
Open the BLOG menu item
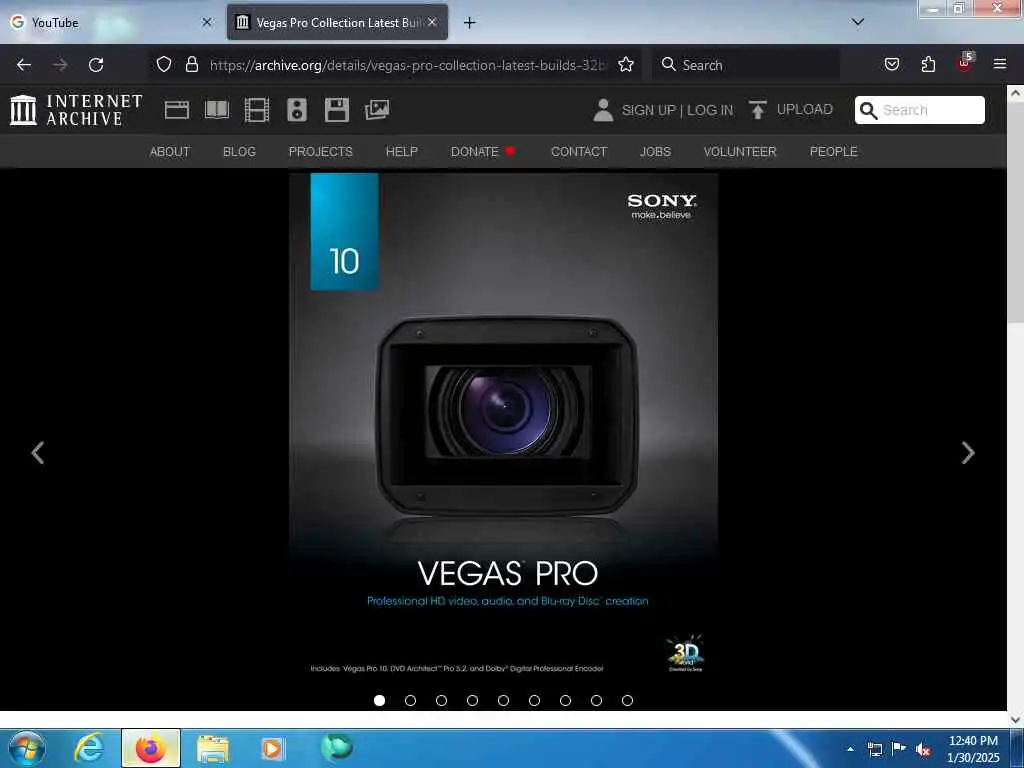239,152
